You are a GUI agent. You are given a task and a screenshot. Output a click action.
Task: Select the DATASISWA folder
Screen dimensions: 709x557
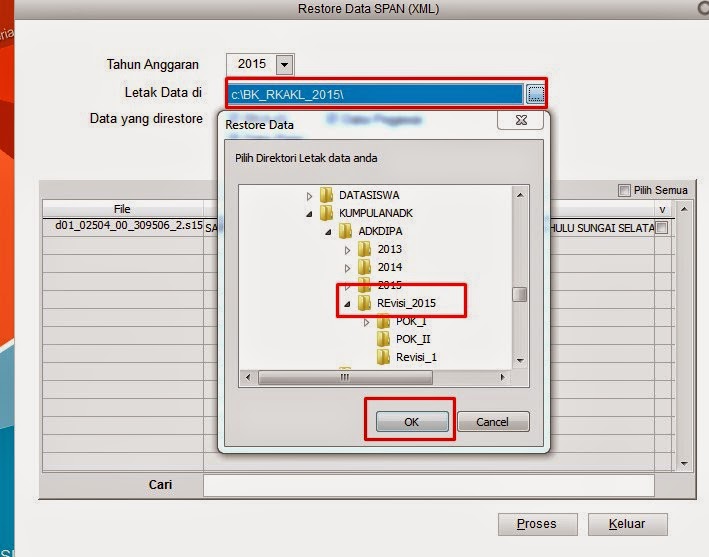(369, 195)
